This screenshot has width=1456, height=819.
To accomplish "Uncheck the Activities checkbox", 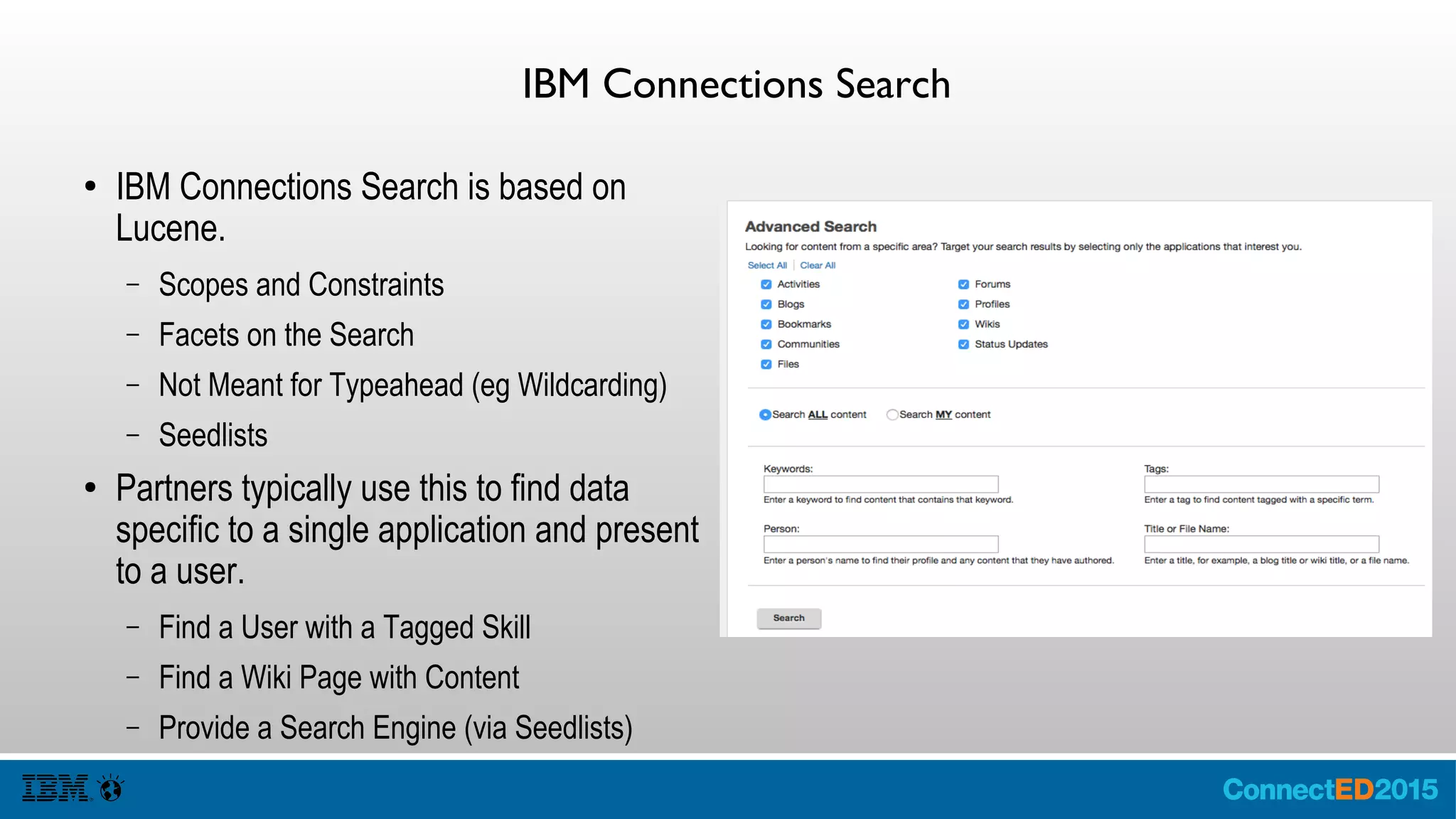I will point(766,284).
